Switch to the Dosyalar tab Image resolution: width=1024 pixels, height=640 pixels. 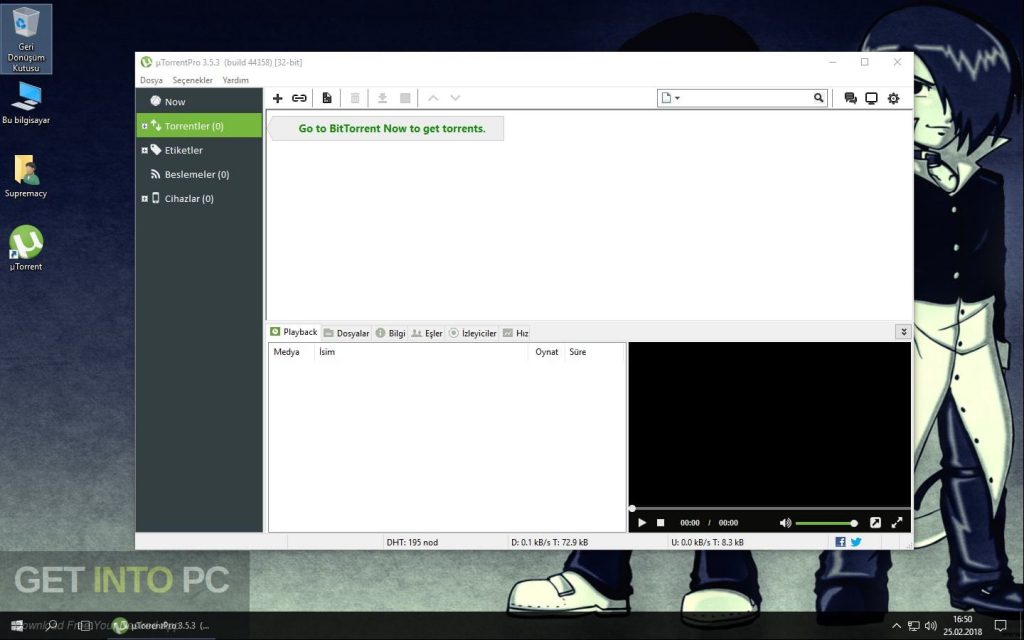tap(347, 333)
